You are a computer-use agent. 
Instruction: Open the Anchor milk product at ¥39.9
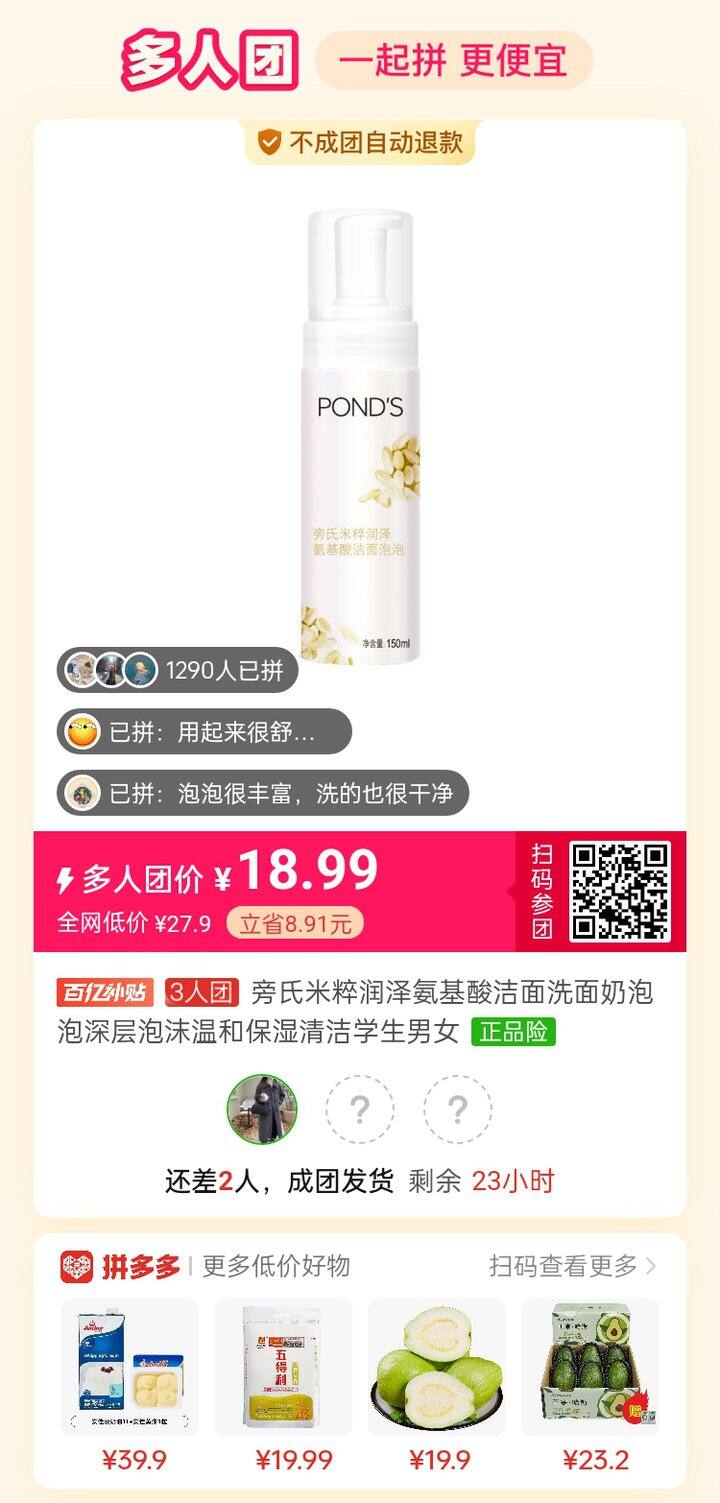[x=130, y=1386]
